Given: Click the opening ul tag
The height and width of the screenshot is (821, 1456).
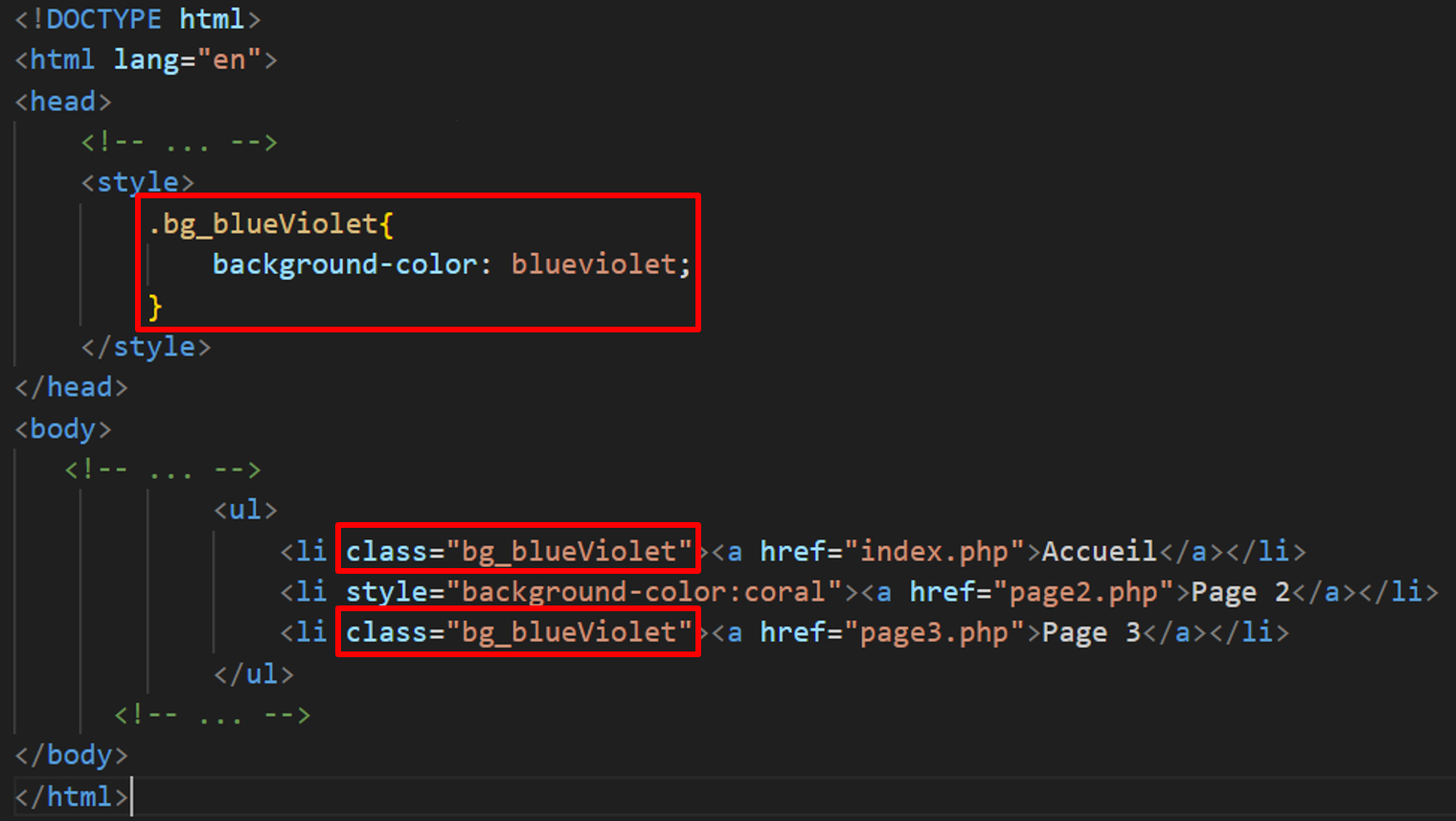Looking at the screenshot, I should point(244,509).
